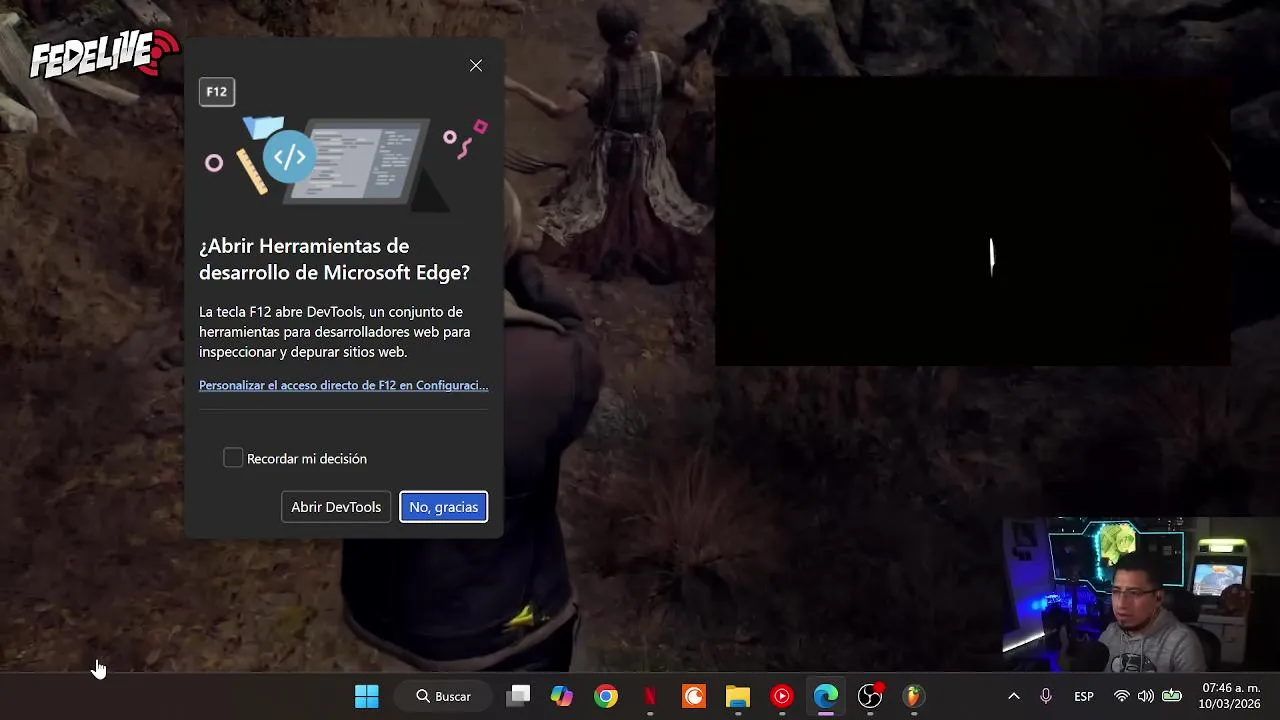Open the Crunchyroll app in the taskbar

(x=694, y=696)
